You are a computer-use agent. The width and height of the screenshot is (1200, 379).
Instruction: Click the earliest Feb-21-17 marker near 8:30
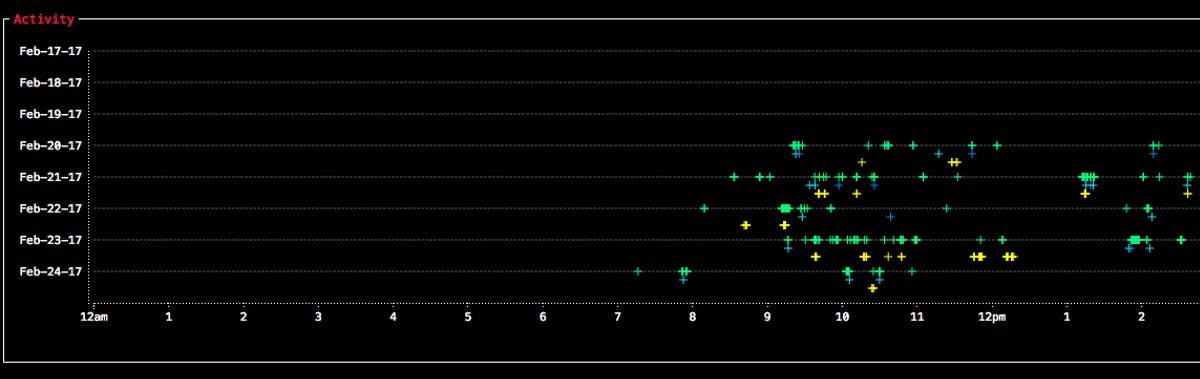pos(734,177)
